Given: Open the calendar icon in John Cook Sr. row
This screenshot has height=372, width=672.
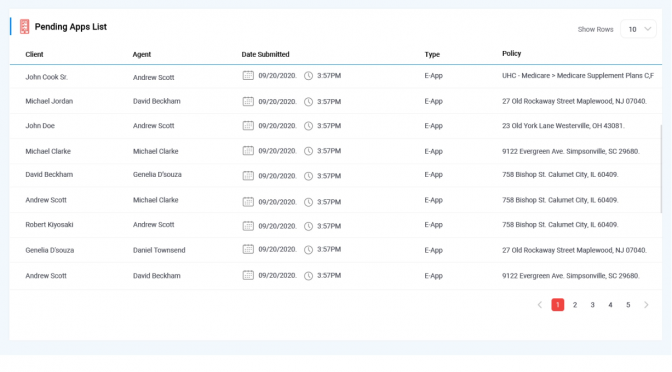Looking at the screenshot, I should pyautogui.click(x=248, y=75).
